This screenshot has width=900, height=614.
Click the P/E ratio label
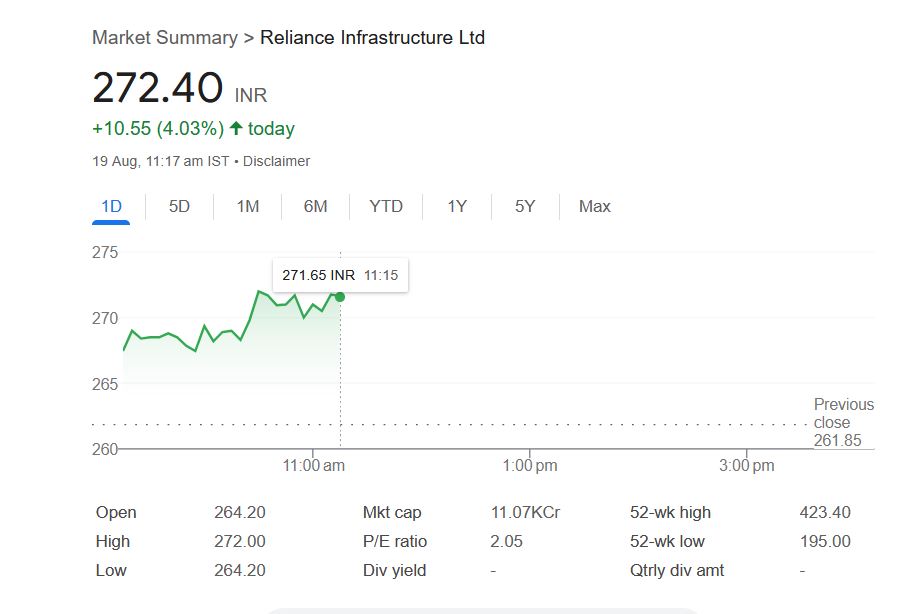pyautogui.click(x=395, y=541)
